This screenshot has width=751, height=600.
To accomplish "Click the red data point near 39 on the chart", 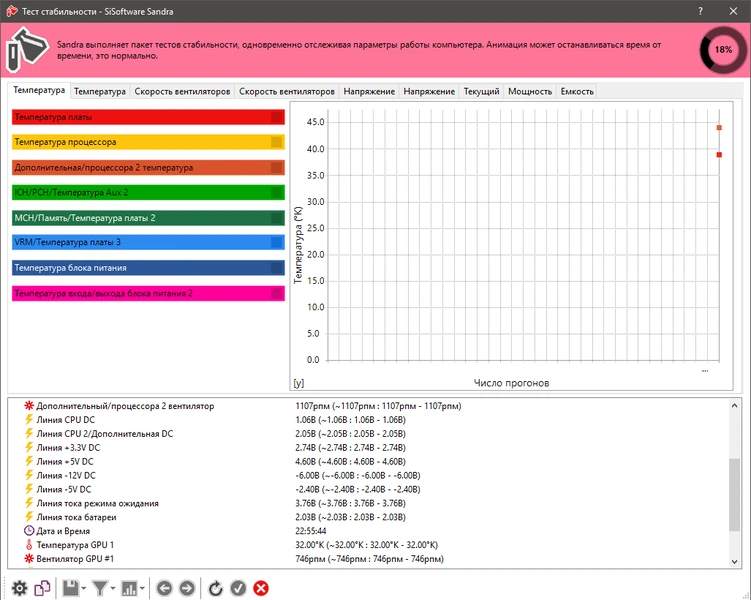I will [x=719, y=155].
